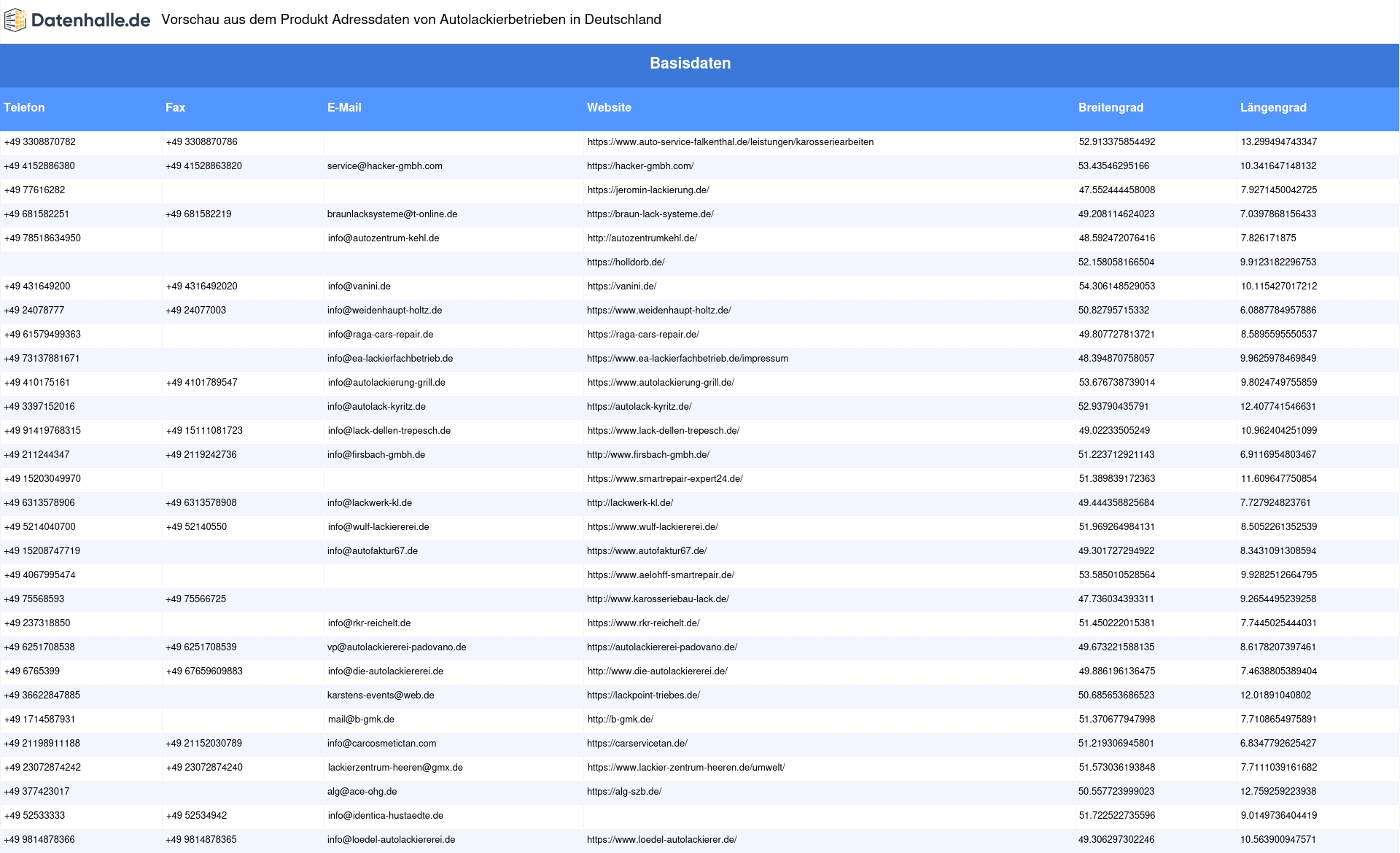Viewport: 1400px width, 853px height.
Task: Click longitude value 12.759259223938
Action: click(1278, 792)
